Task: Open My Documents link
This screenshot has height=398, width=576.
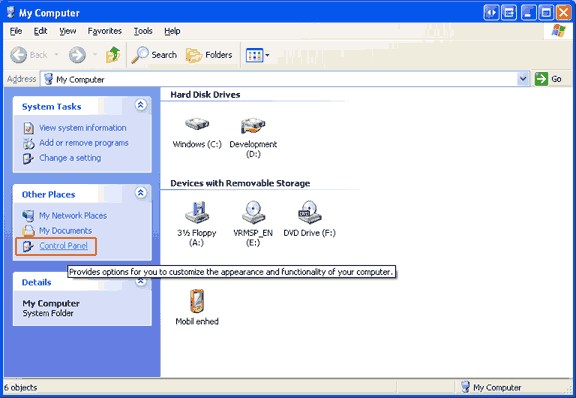Action: coord(65,231)
